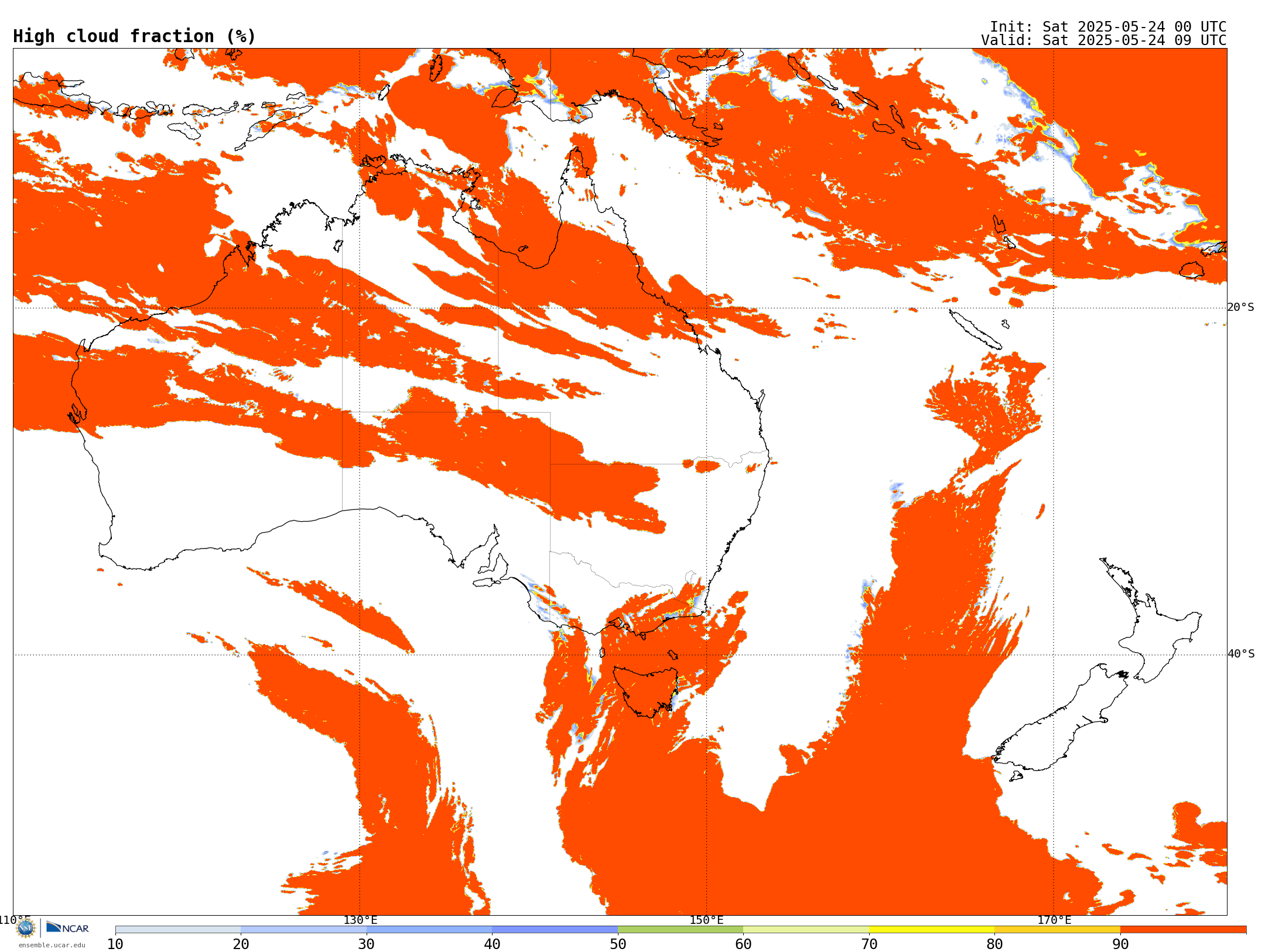Click the colorbar tick label 50
Viewport: 1265px width, 952px height.
click(x=618, y=944)
